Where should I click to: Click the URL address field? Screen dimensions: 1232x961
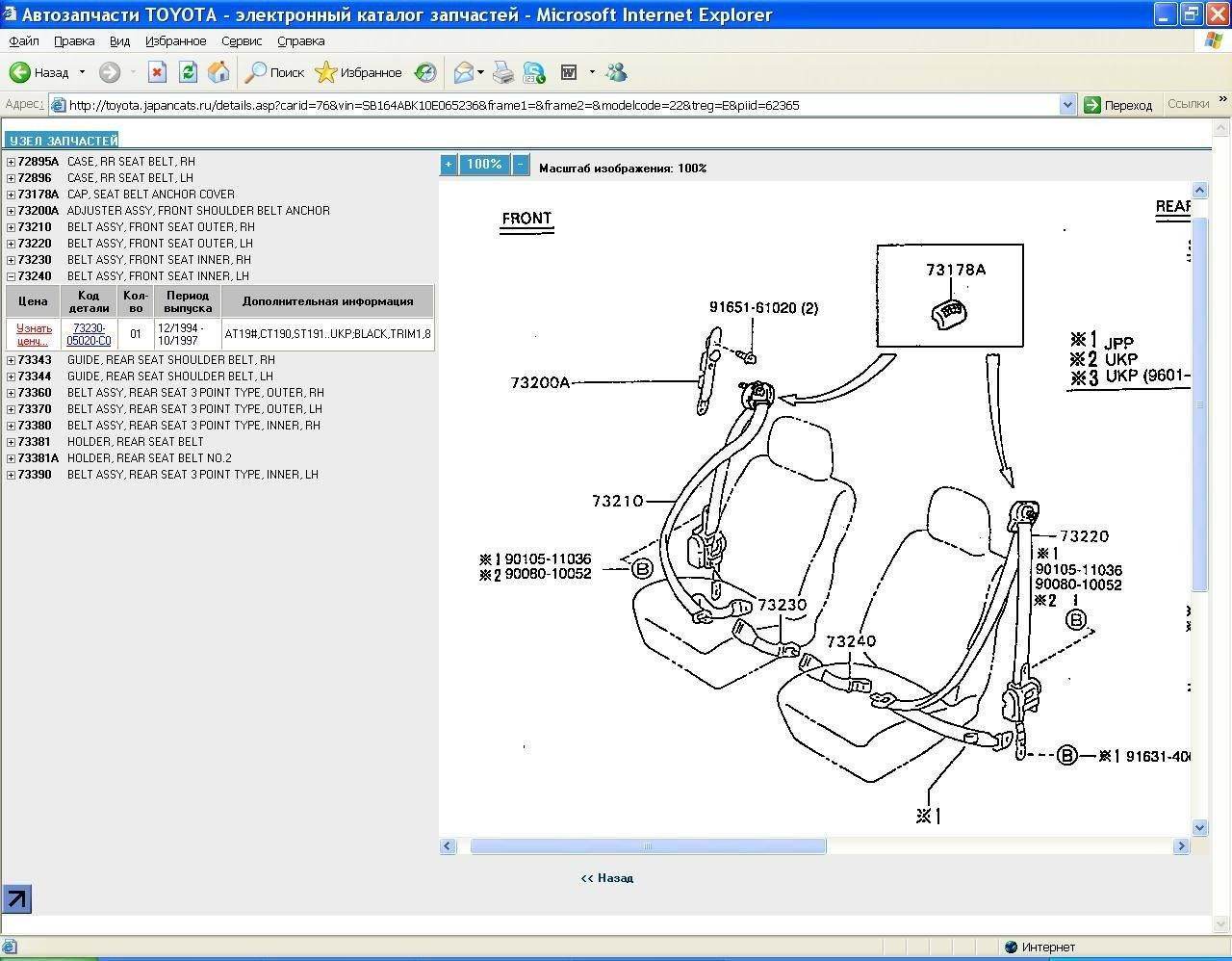558,105
